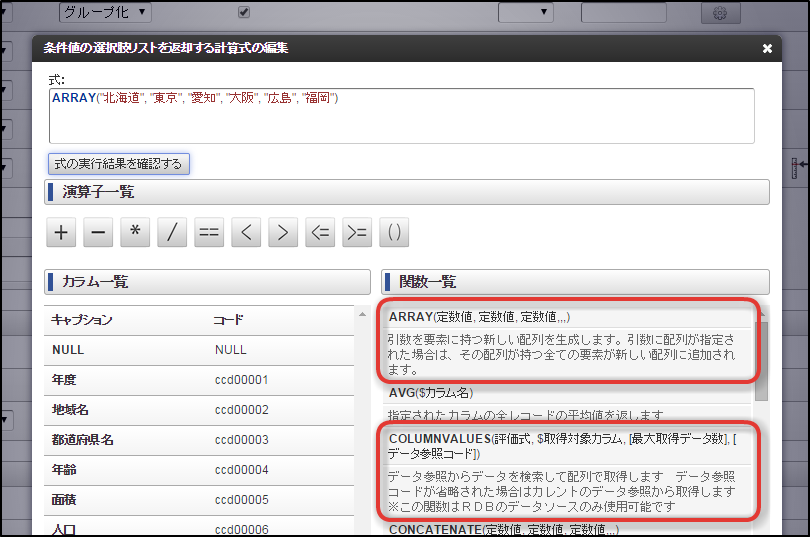Screen dimensions: 810x537
Task: Select the 都道府県名 column row
Action: [199, 440]
